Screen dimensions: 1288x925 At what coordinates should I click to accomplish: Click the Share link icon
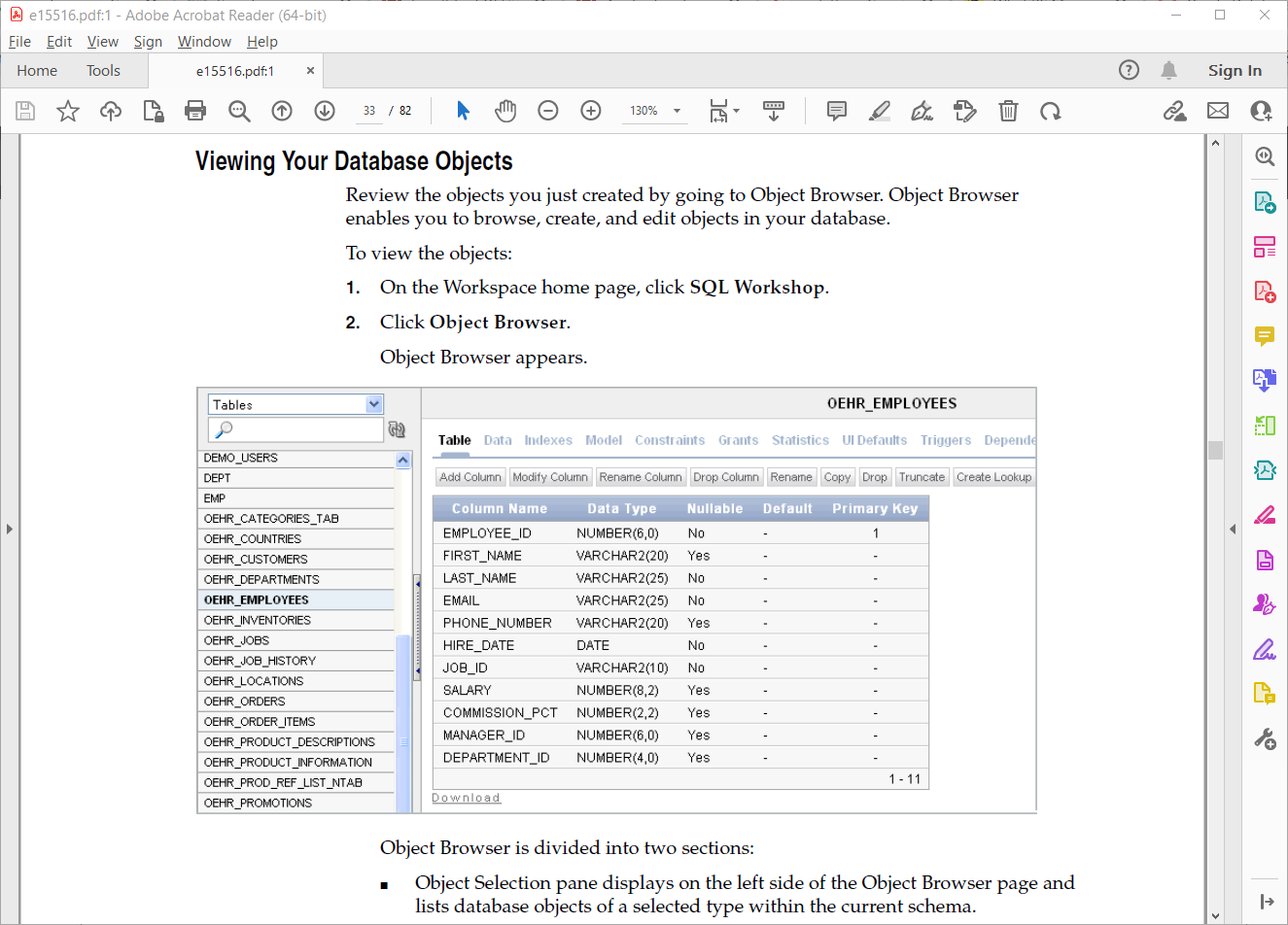coord(1175,111)
